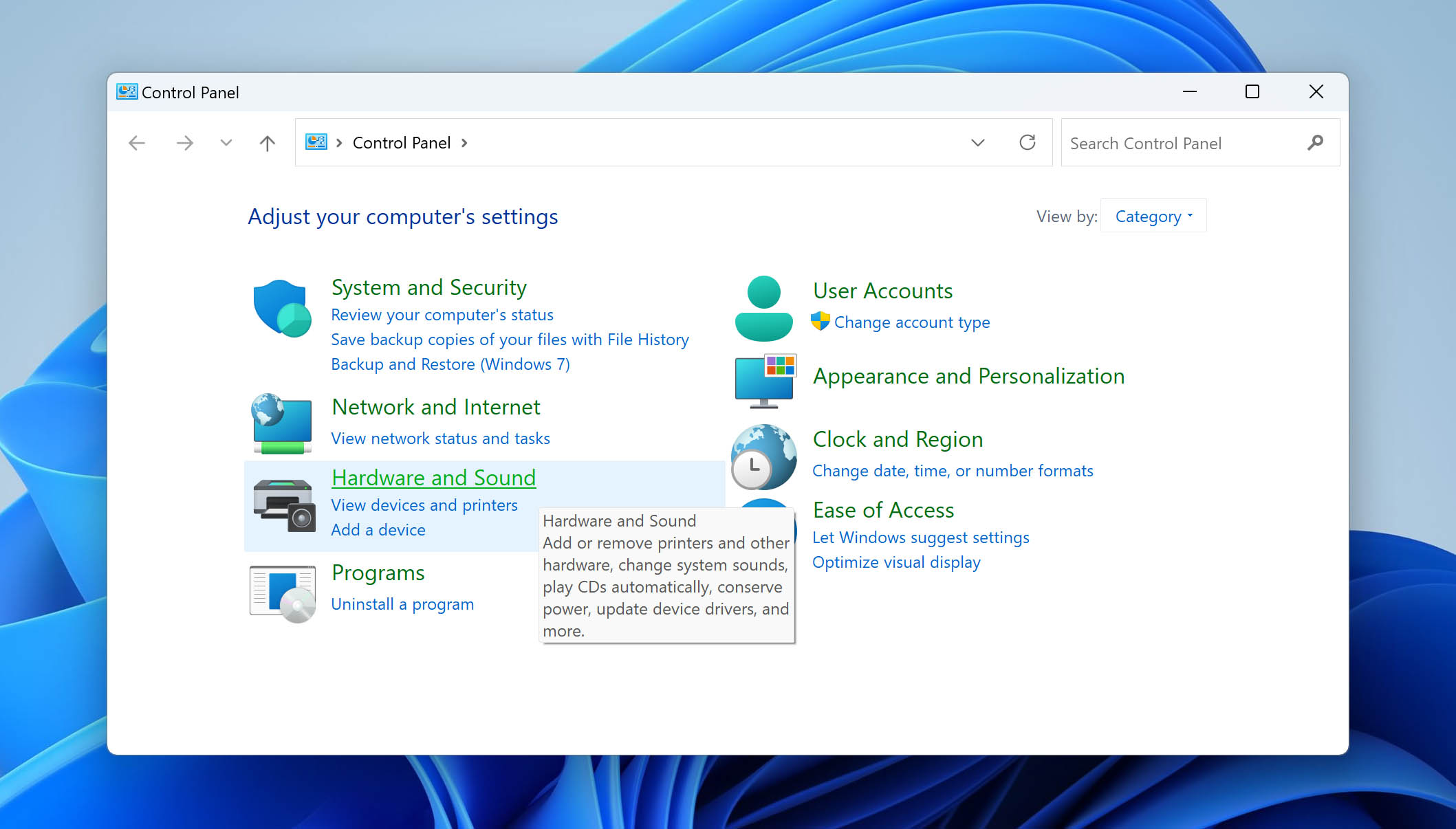Open Change date, time, or number formats
The height and width of the screenshot is (829, 1456).
[x=953, y=471]
